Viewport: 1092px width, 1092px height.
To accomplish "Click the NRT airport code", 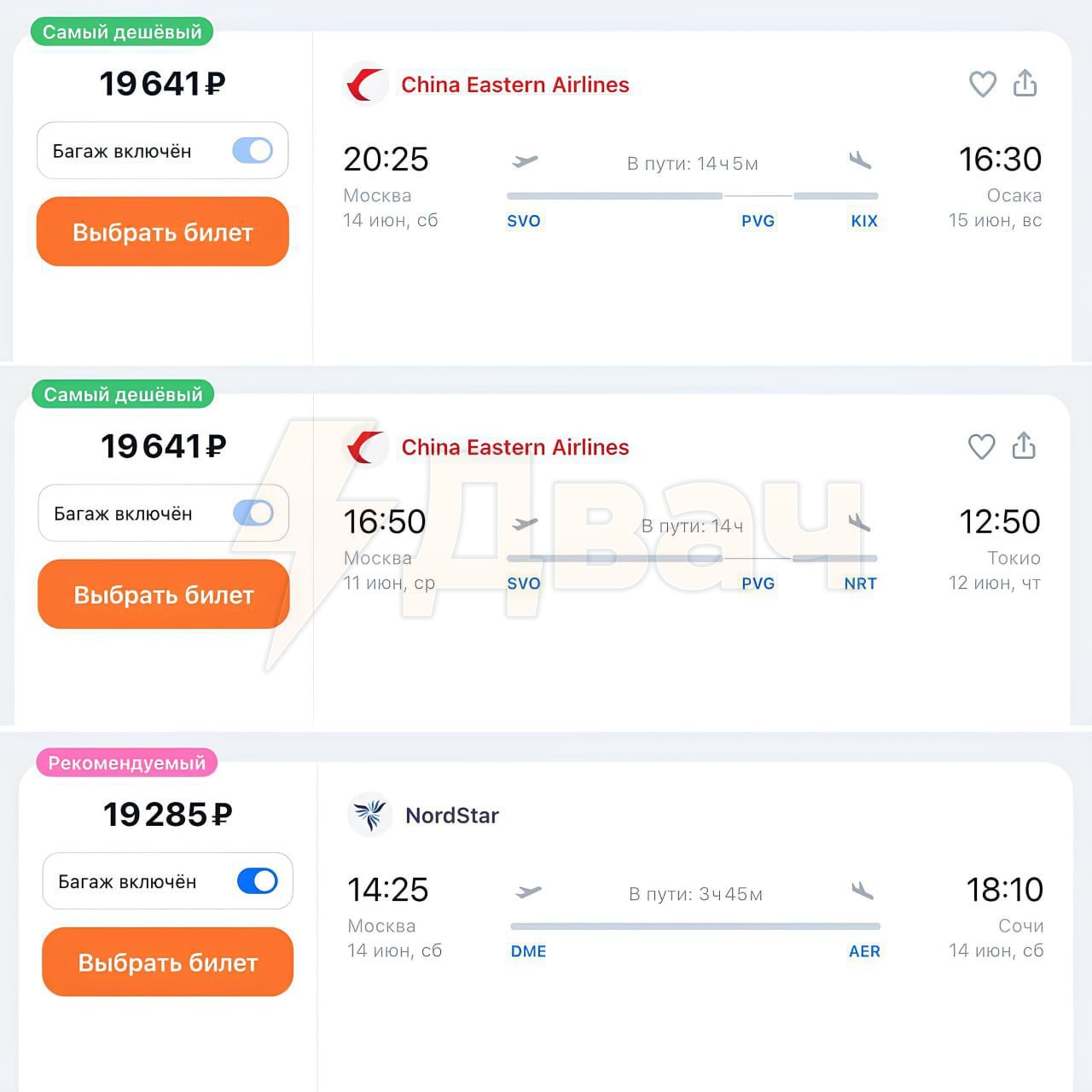I will [860, 584].
